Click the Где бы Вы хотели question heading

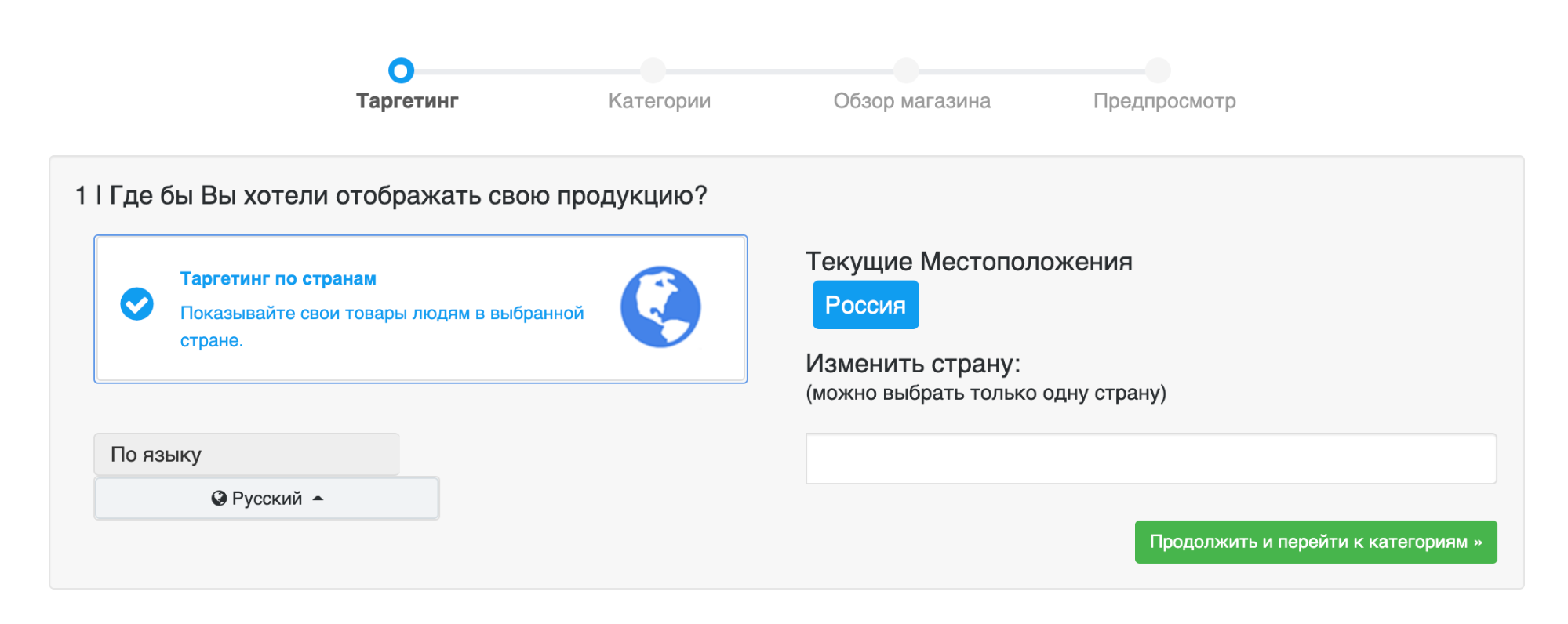(391, 195)
